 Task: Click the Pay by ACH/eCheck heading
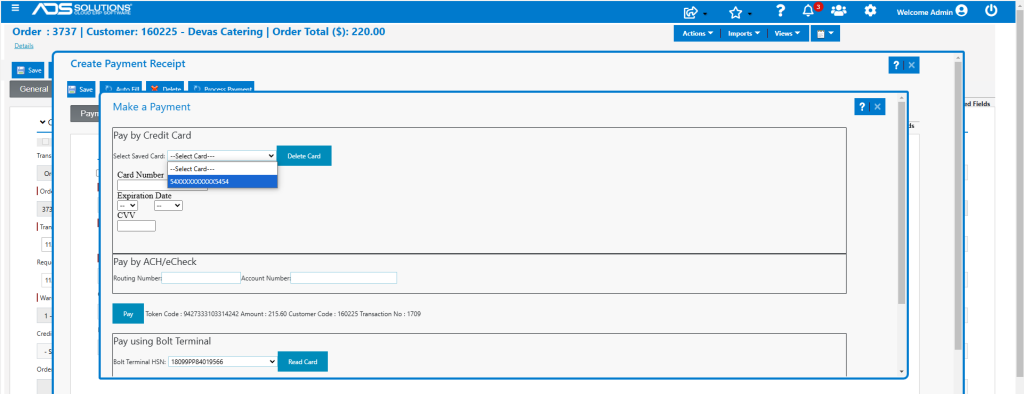[155, 262]
